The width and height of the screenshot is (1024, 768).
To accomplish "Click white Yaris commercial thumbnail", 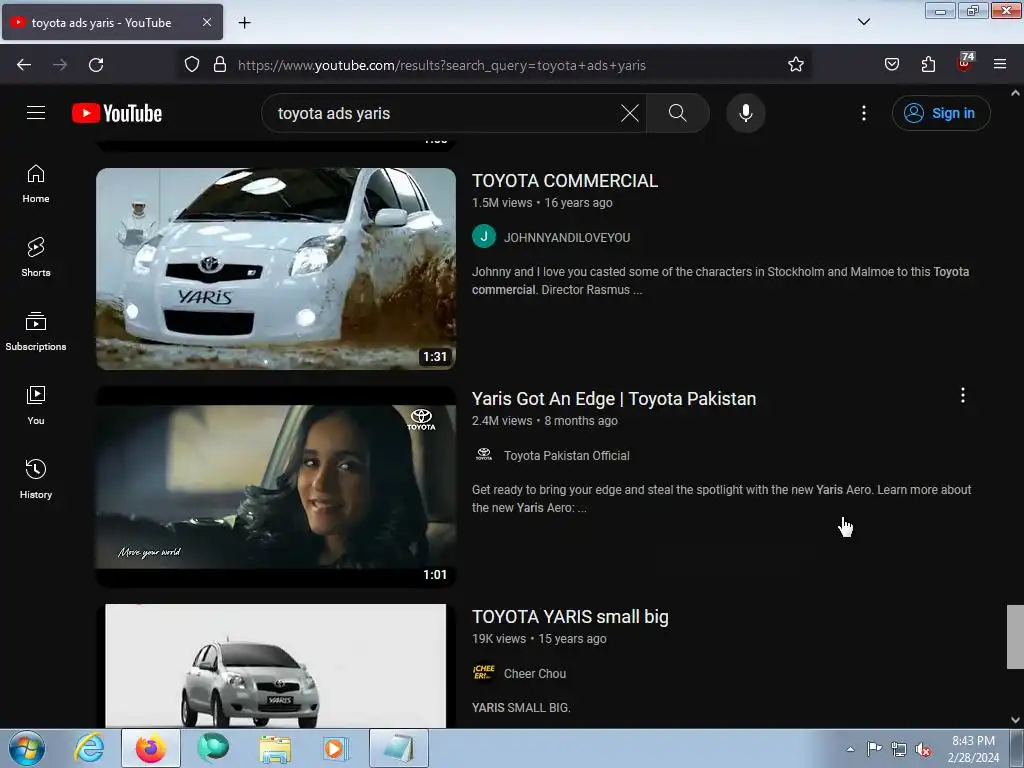I will click(276, 269).
